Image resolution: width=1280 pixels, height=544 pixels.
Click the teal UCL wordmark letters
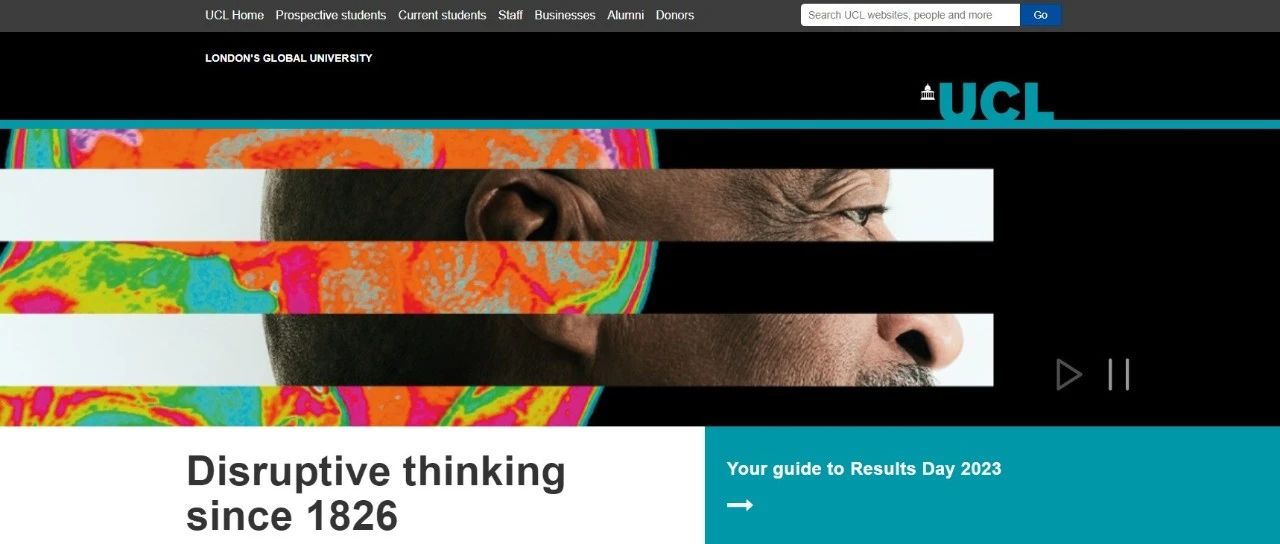pyautogui.click(x=996, y=101)
